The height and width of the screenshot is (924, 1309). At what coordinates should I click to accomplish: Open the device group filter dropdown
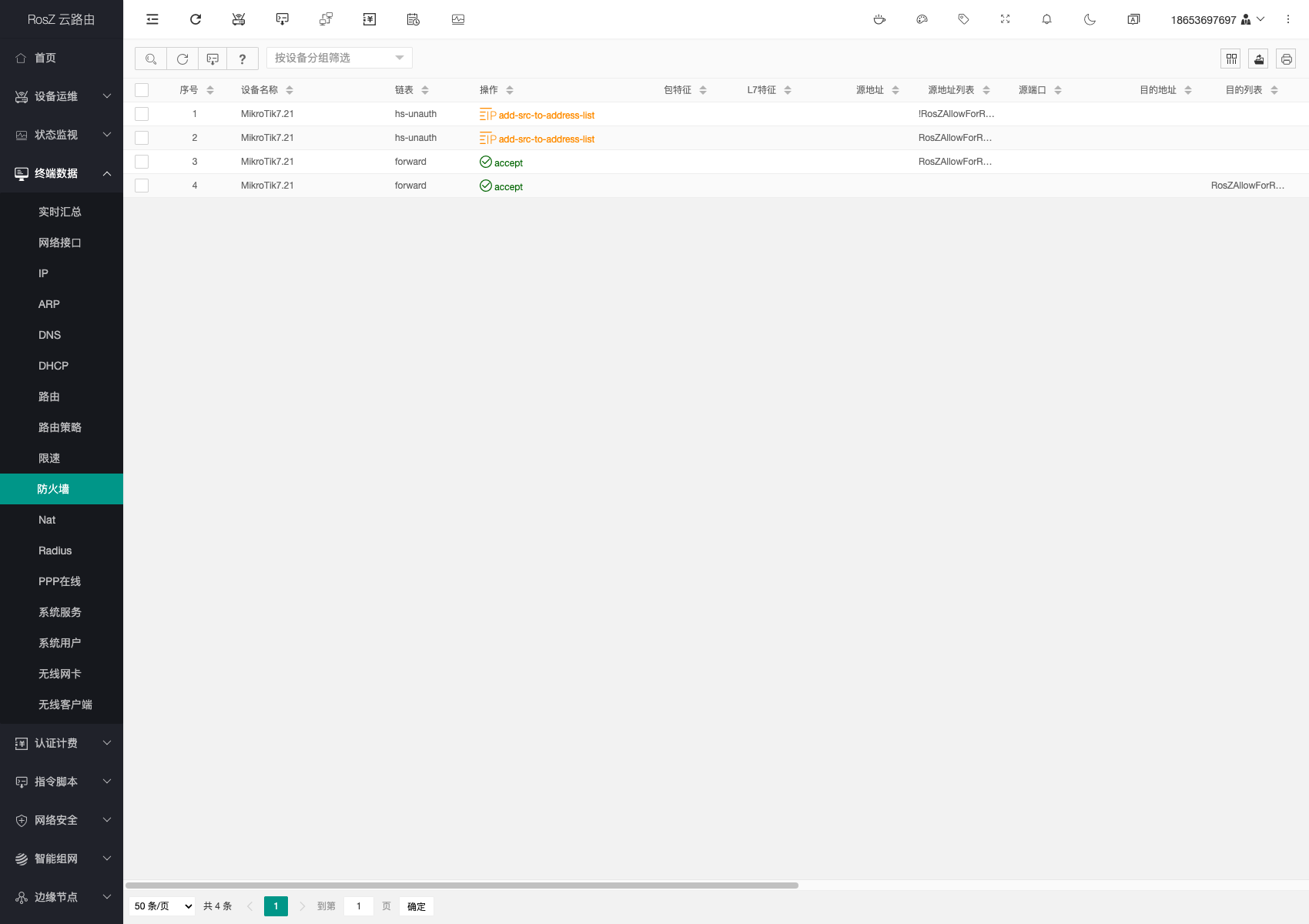point(339,58)
